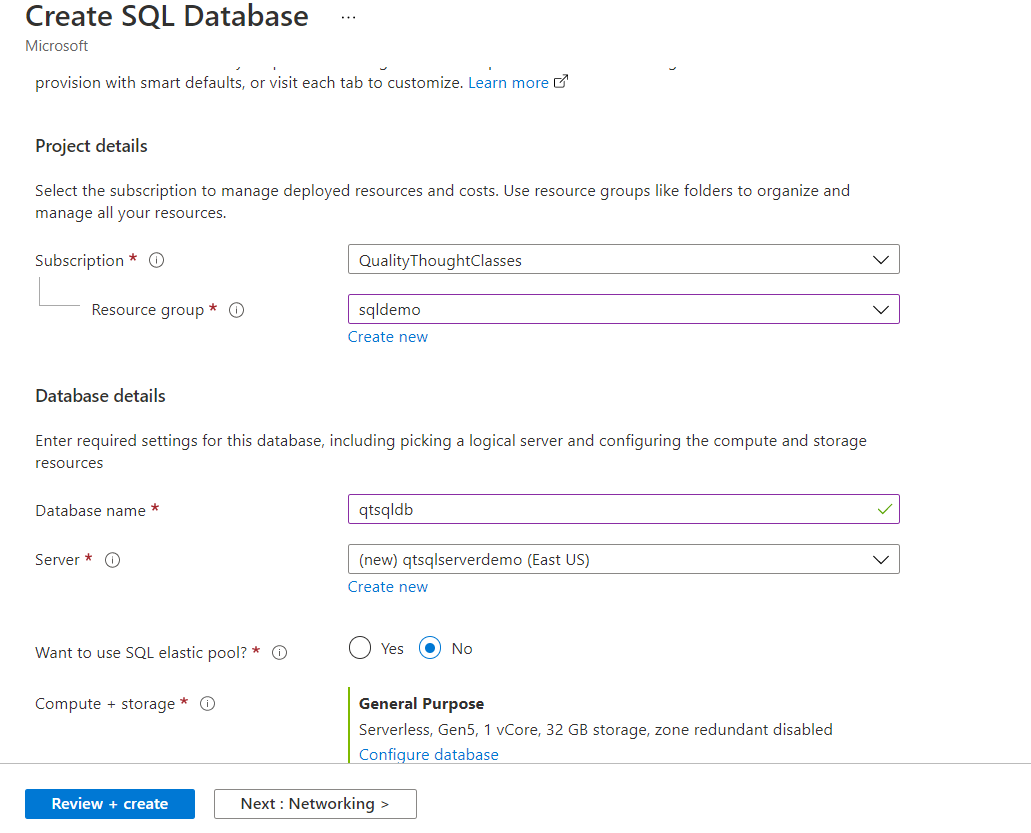Click Create new under Server
1031x833 pixels.
[x=388, y=587]
